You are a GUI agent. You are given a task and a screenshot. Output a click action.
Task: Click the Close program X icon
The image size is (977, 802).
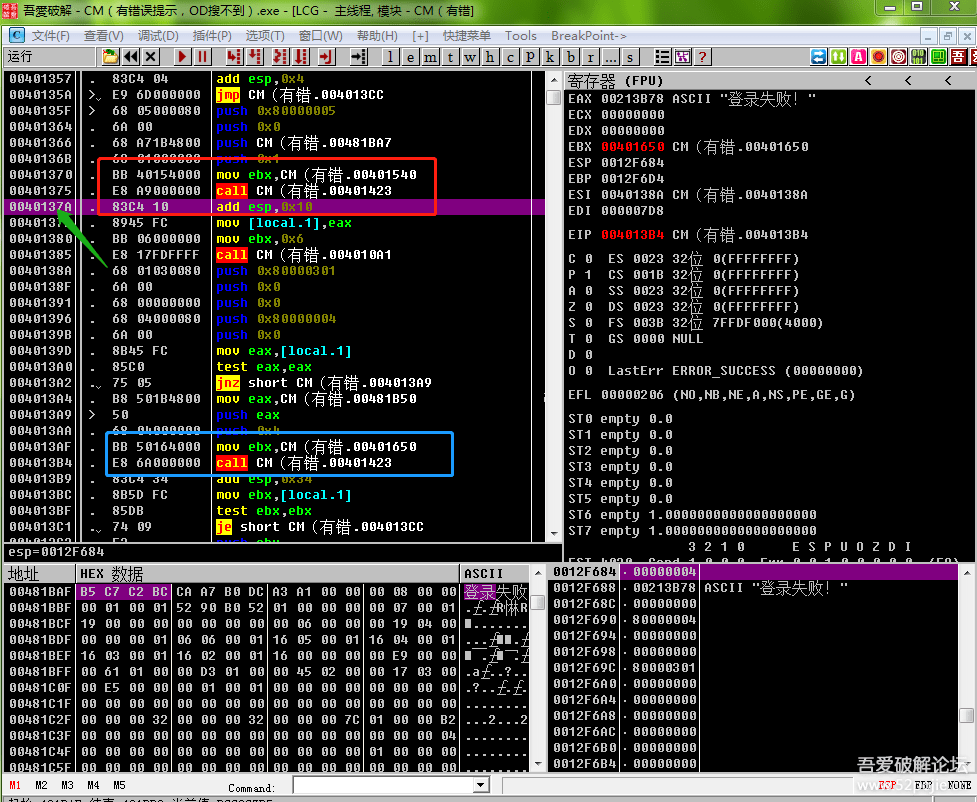(151, 57)
